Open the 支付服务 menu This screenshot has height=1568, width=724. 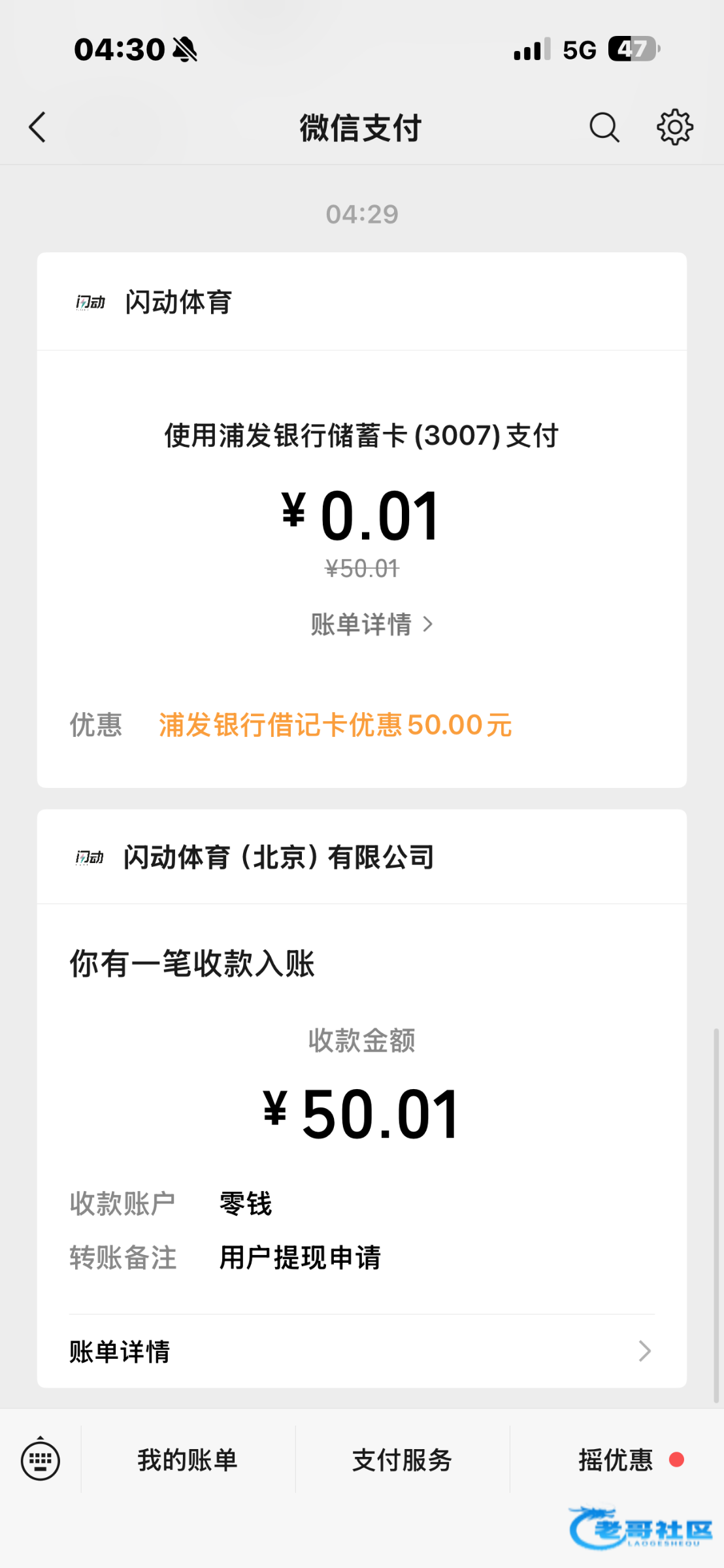pyautogui.click(x=402, y=1460)
